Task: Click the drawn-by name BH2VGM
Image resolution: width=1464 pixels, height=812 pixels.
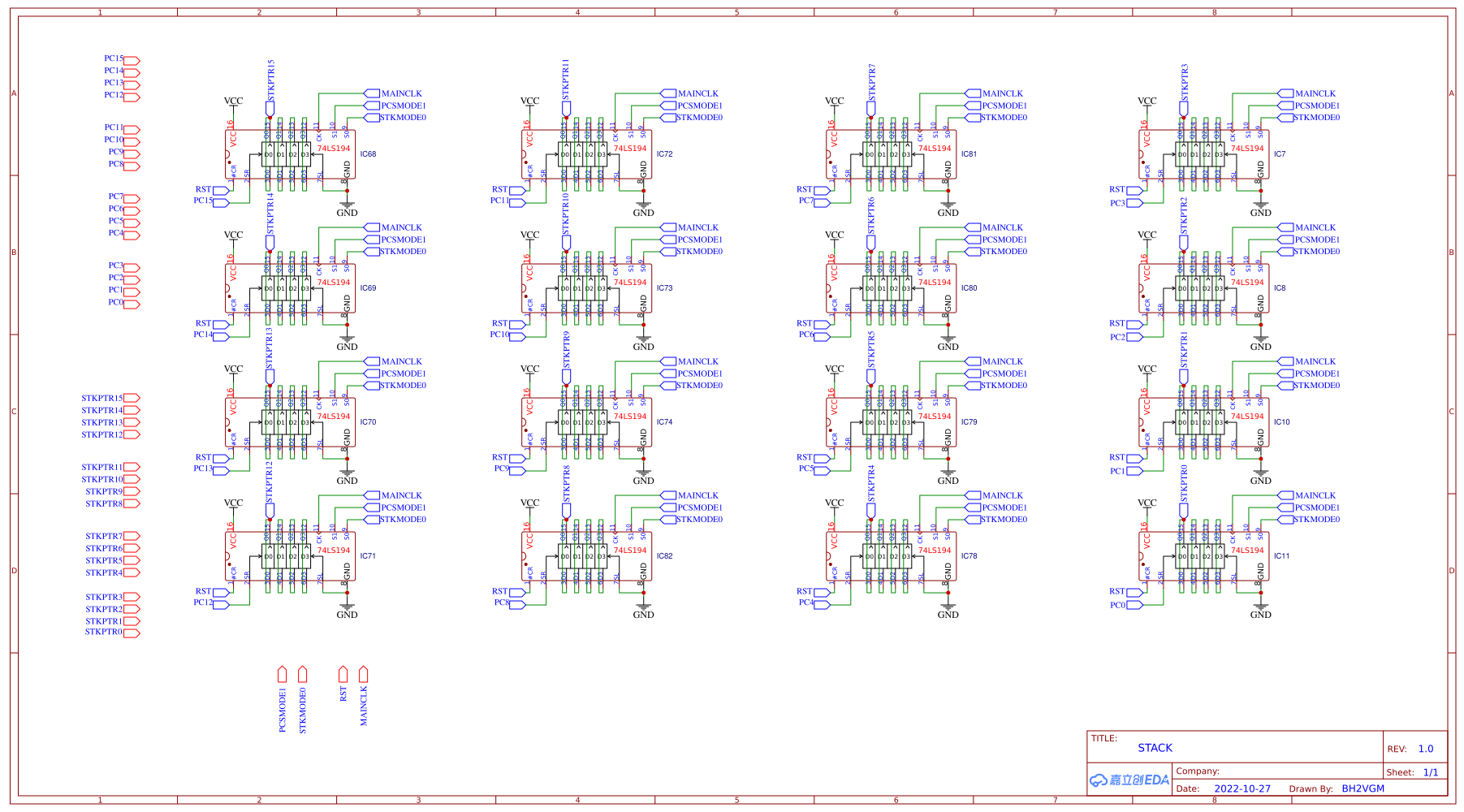Action: pyautogui.click(x=1363, y=788)
